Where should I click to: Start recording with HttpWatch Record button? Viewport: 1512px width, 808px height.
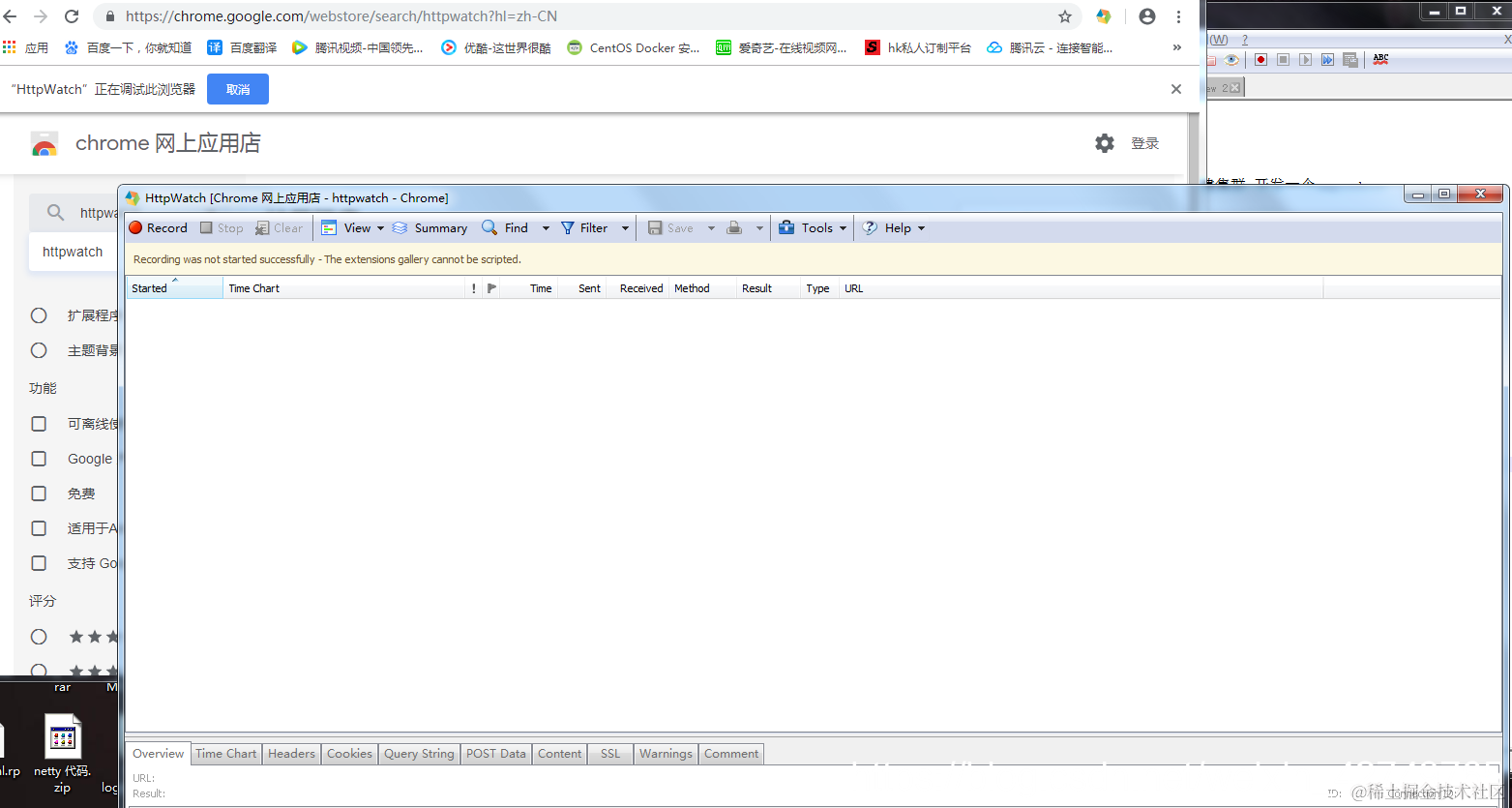point(158,228)
